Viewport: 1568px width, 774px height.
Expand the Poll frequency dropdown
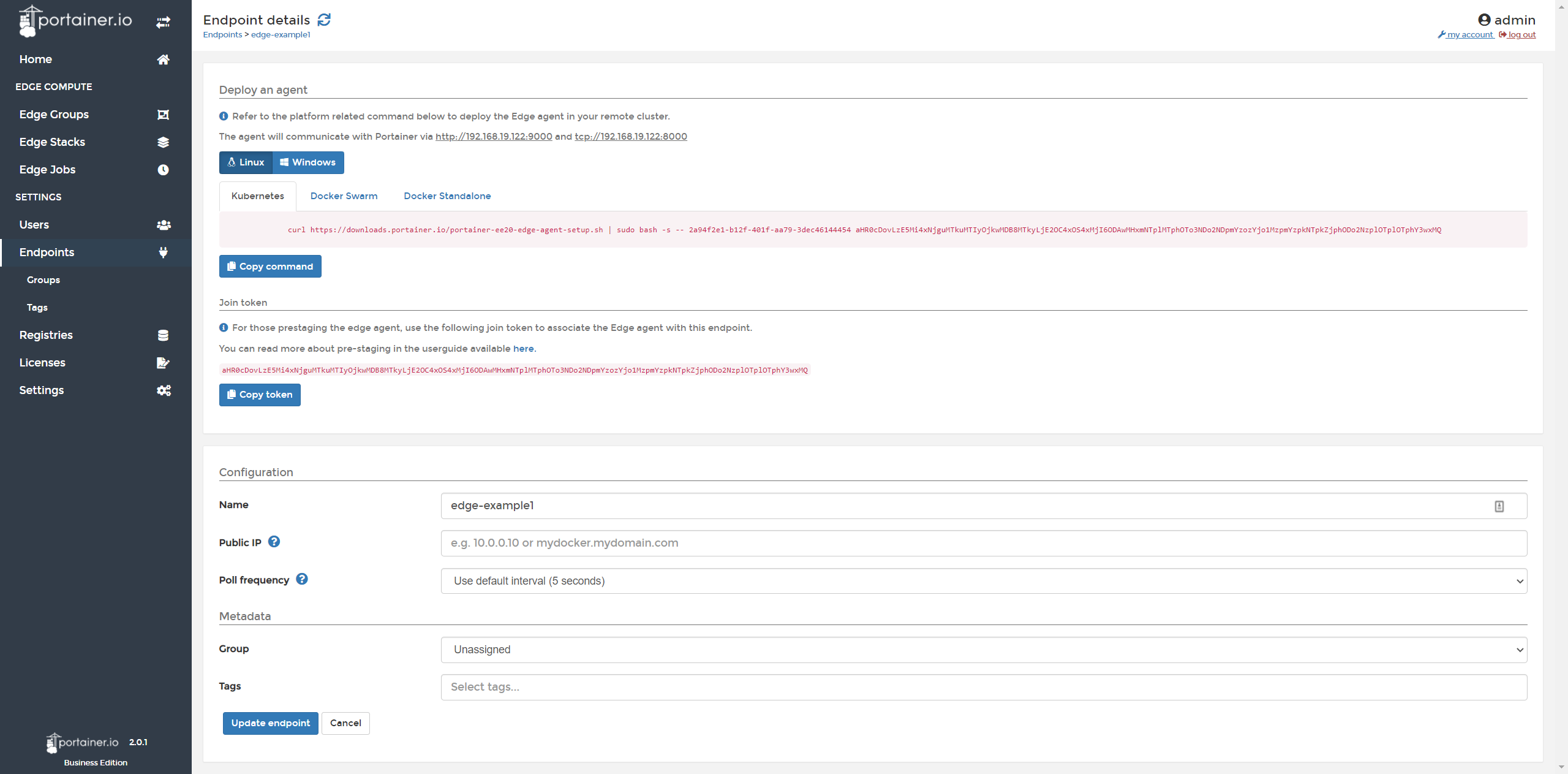click(983, 581)
